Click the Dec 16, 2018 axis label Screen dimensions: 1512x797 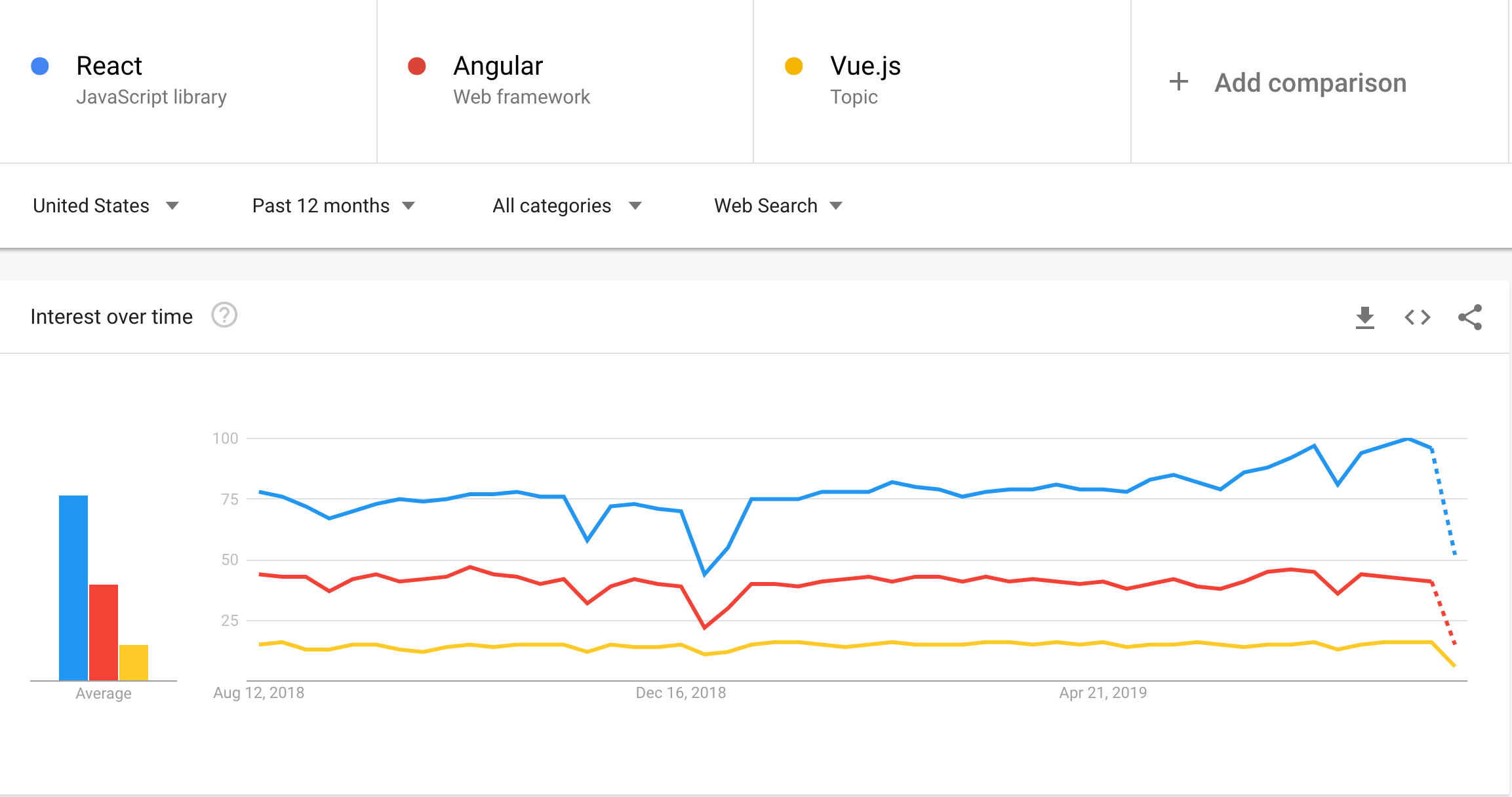(680, 692)
